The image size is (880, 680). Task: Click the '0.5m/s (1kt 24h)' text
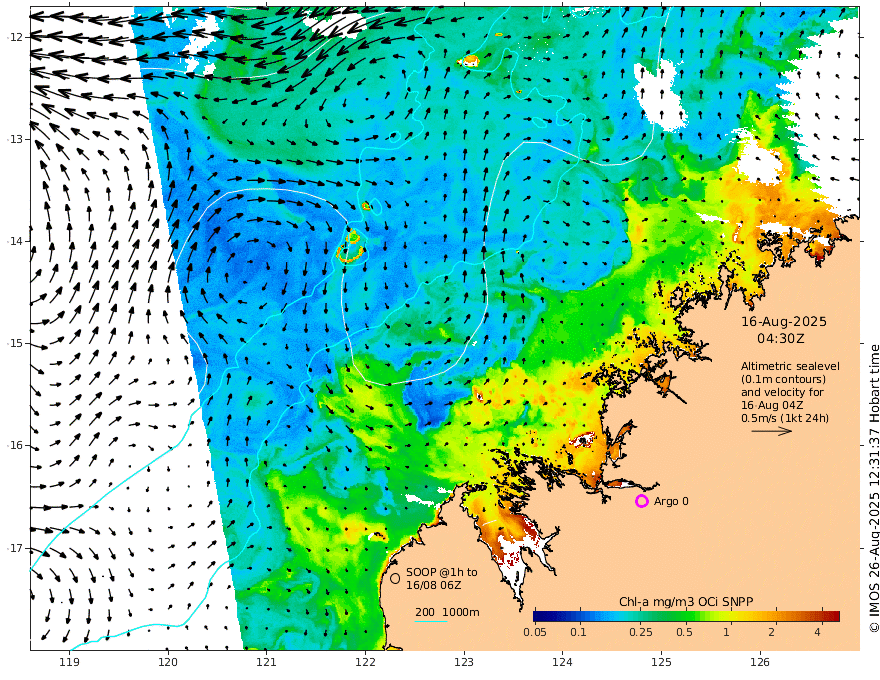tap(785, 418)
